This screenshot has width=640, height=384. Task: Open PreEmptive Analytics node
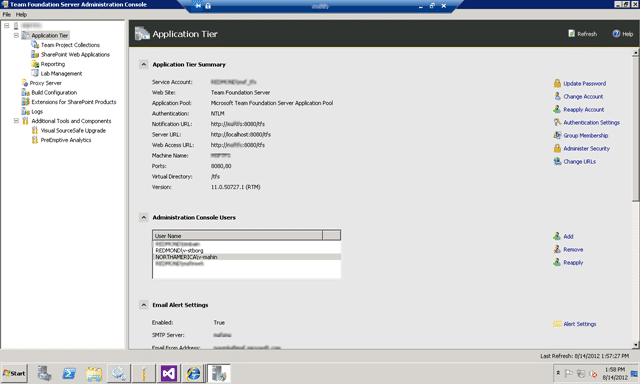(66, 140)
